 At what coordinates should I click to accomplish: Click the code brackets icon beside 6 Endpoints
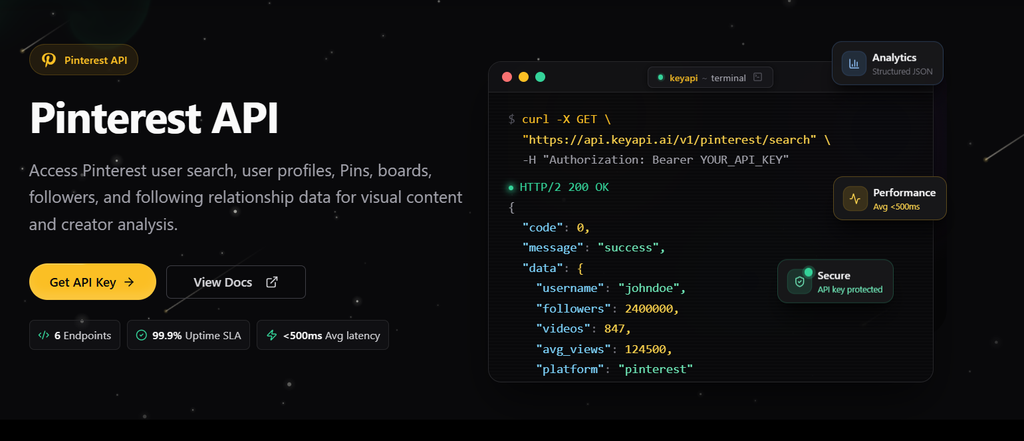(44, 335)
